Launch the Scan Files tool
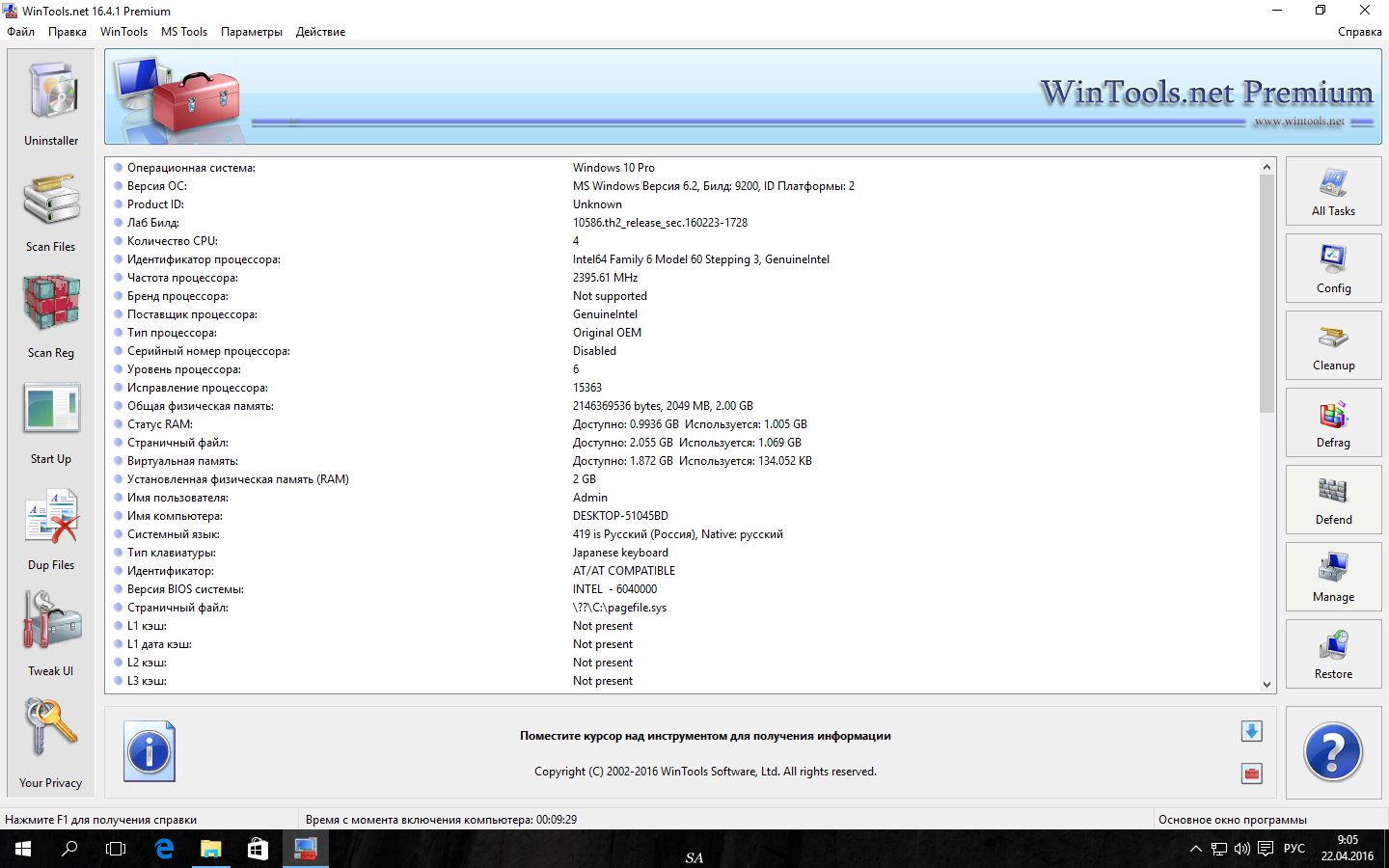1389x868 pixels. [51, 210]
